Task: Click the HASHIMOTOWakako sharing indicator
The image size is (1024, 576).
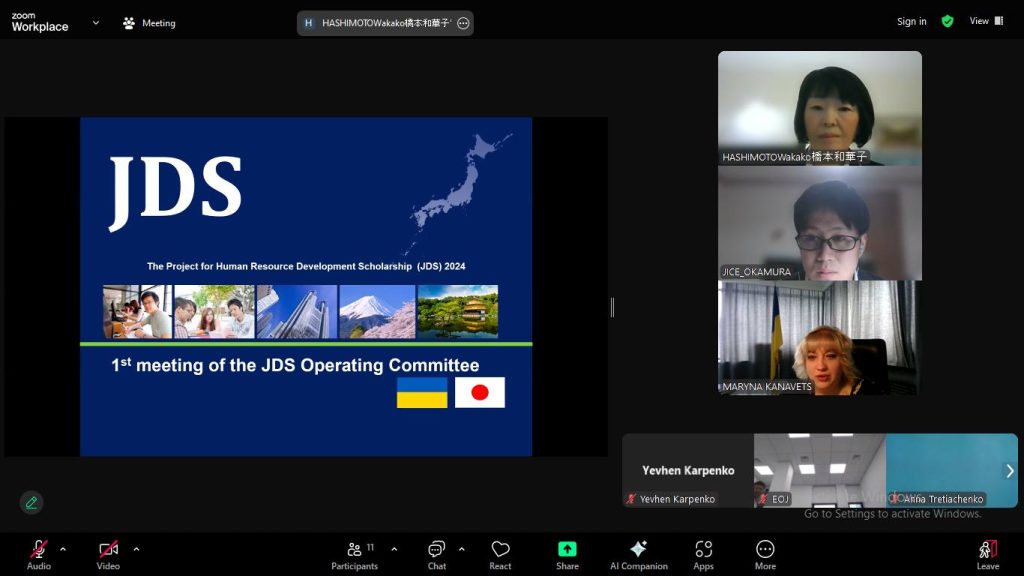Action: point(385,23)
